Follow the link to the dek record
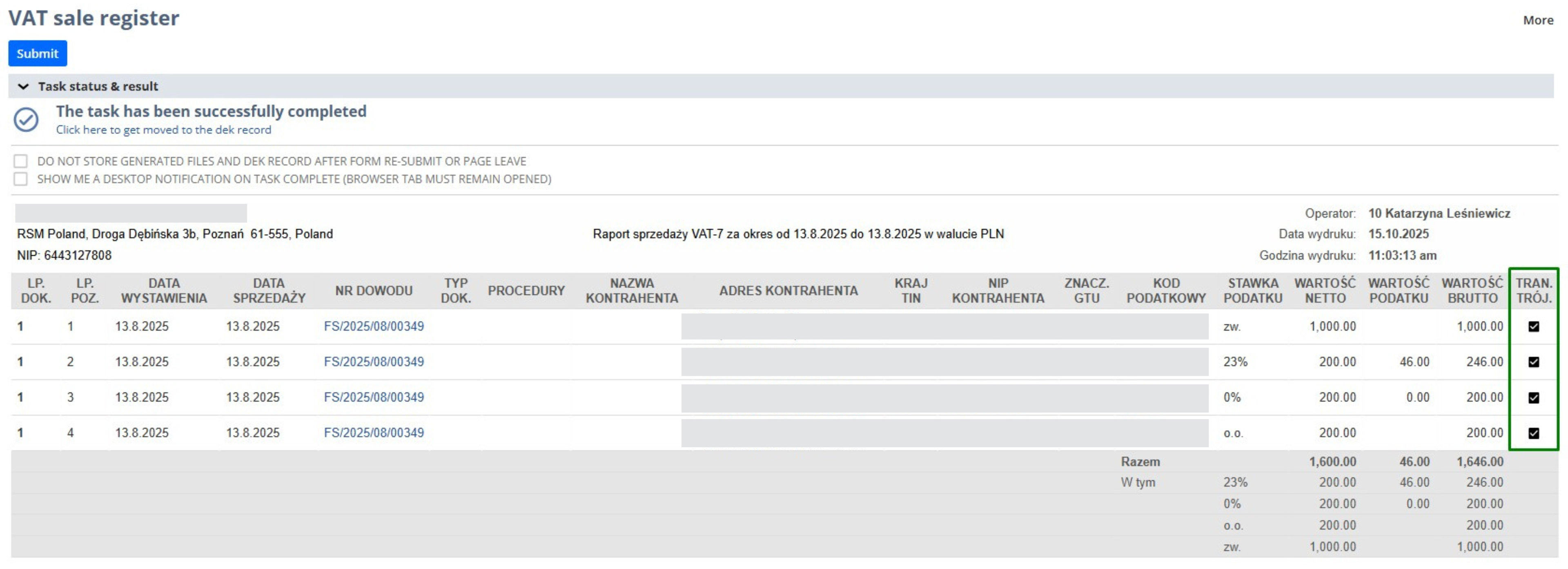 coord(163,129)
